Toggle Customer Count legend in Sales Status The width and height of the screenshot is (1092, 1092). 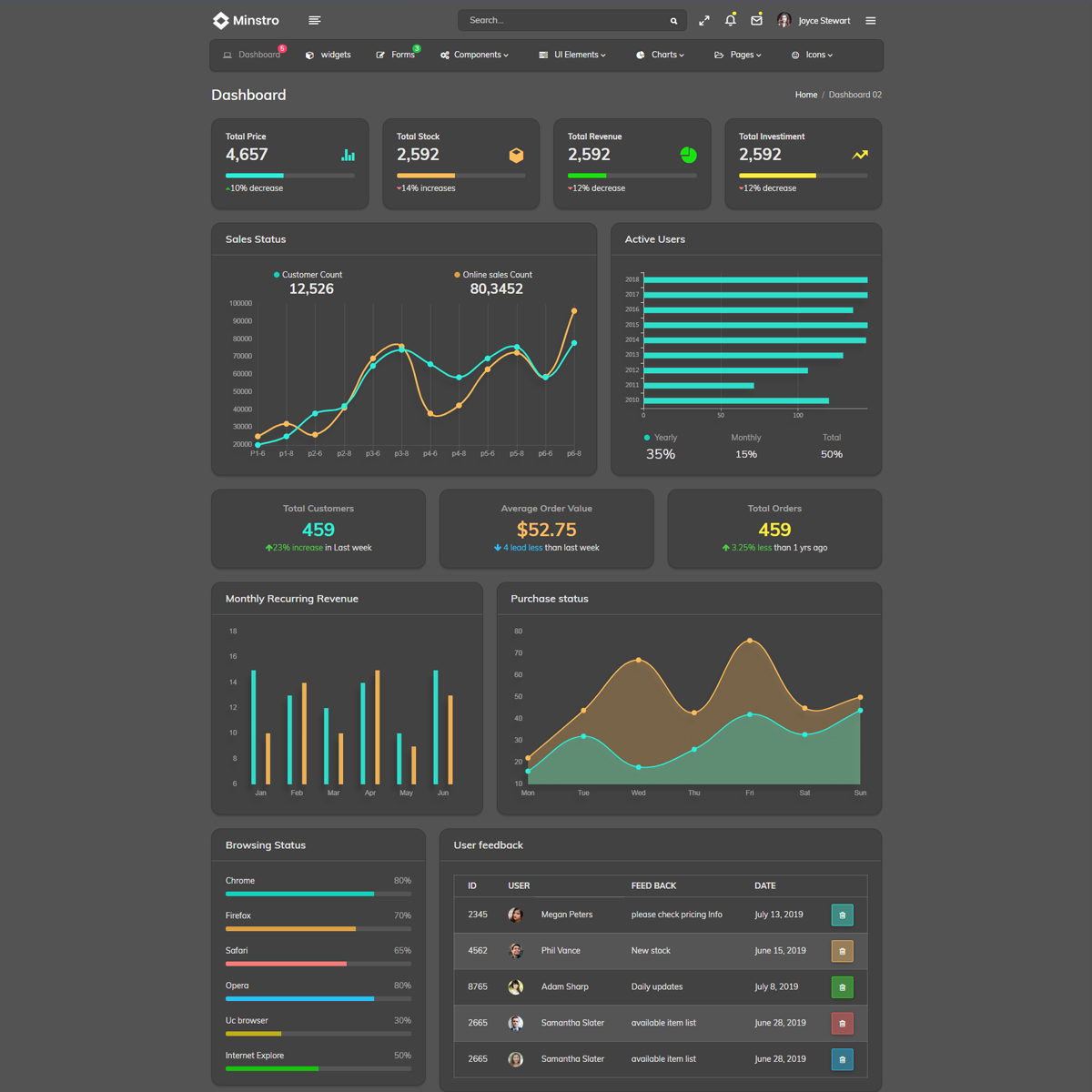coord(308,275)
